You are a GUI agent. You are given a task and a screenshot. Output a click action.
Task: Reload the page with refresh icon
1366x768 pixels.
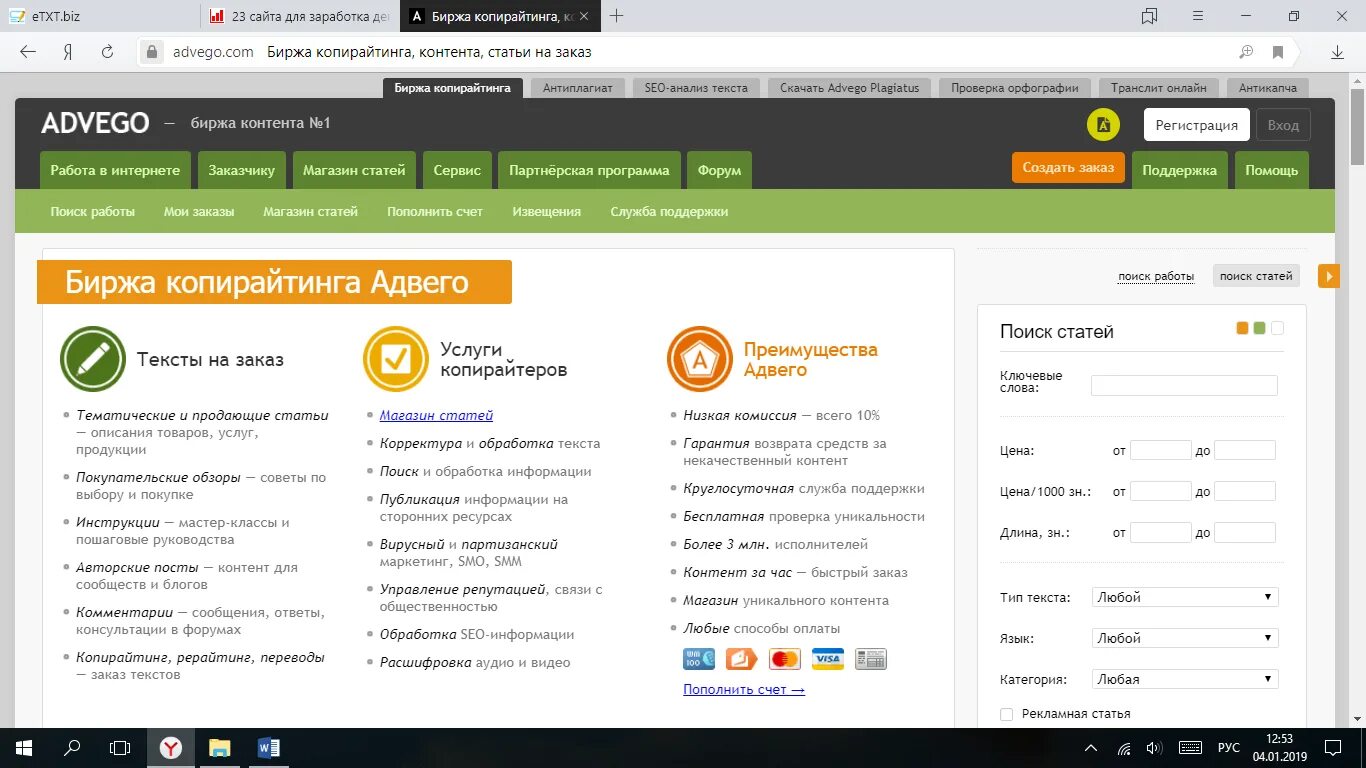click(x=107, y=52)
